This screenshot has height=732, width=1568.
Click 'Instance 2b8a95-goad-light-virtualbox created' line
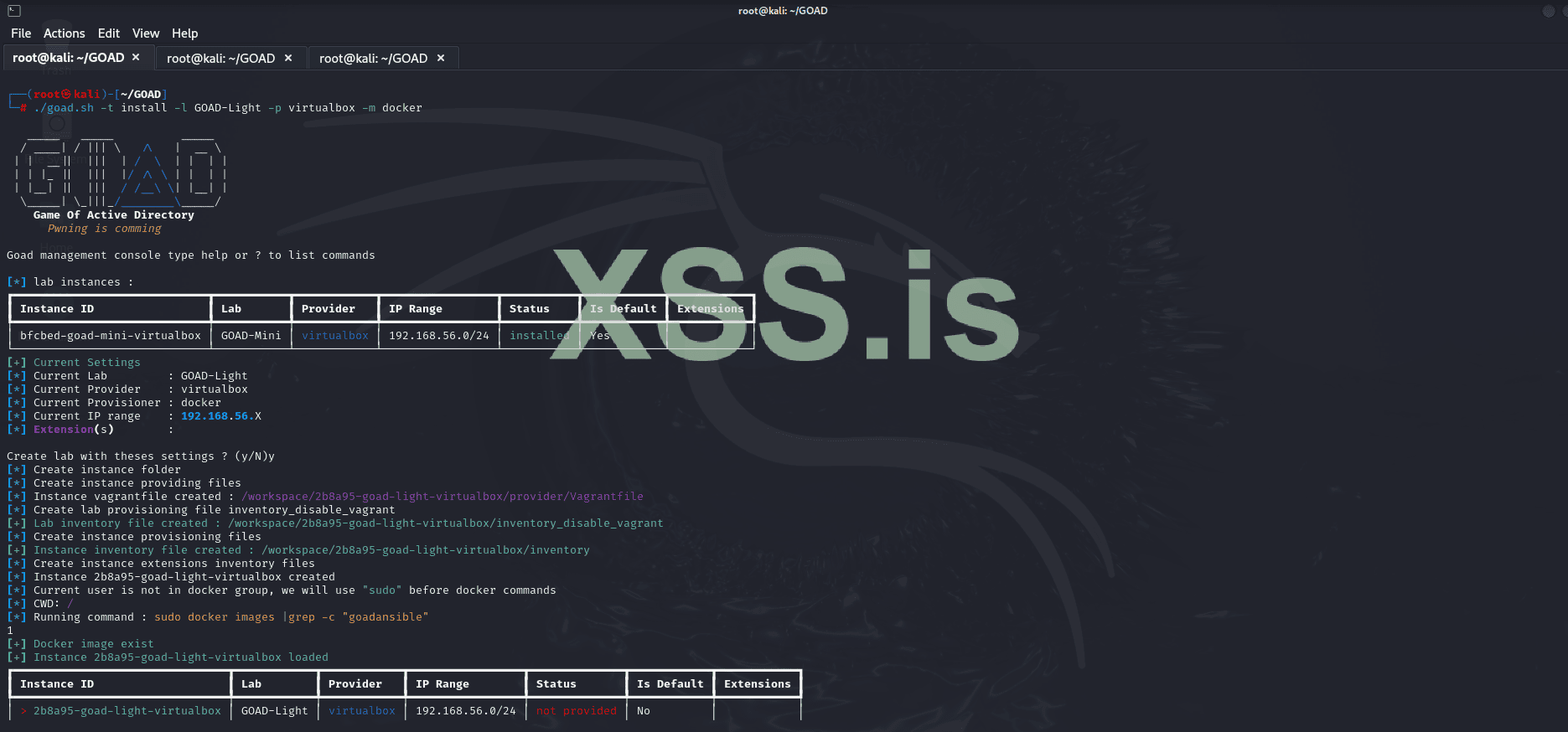[x=171, y=577]
